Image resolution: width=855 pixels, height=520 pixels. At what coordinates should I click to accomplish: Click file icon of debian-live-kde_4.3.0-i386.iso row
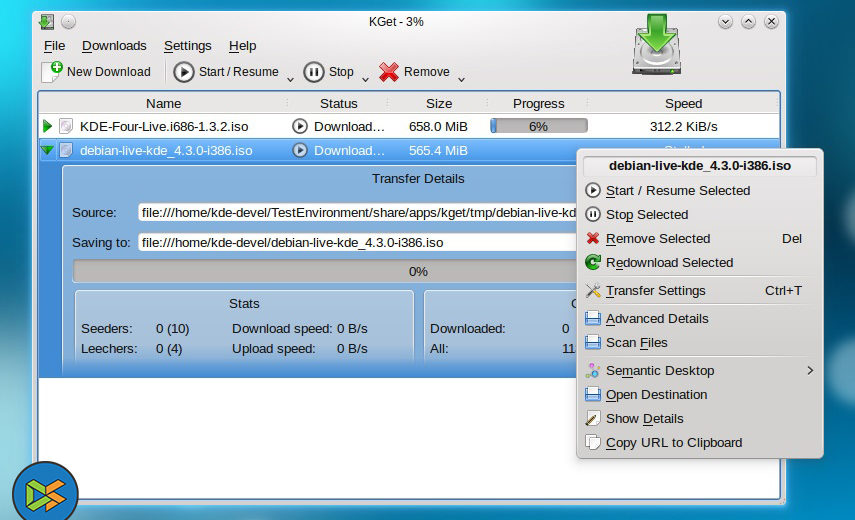tap(66, 150)
